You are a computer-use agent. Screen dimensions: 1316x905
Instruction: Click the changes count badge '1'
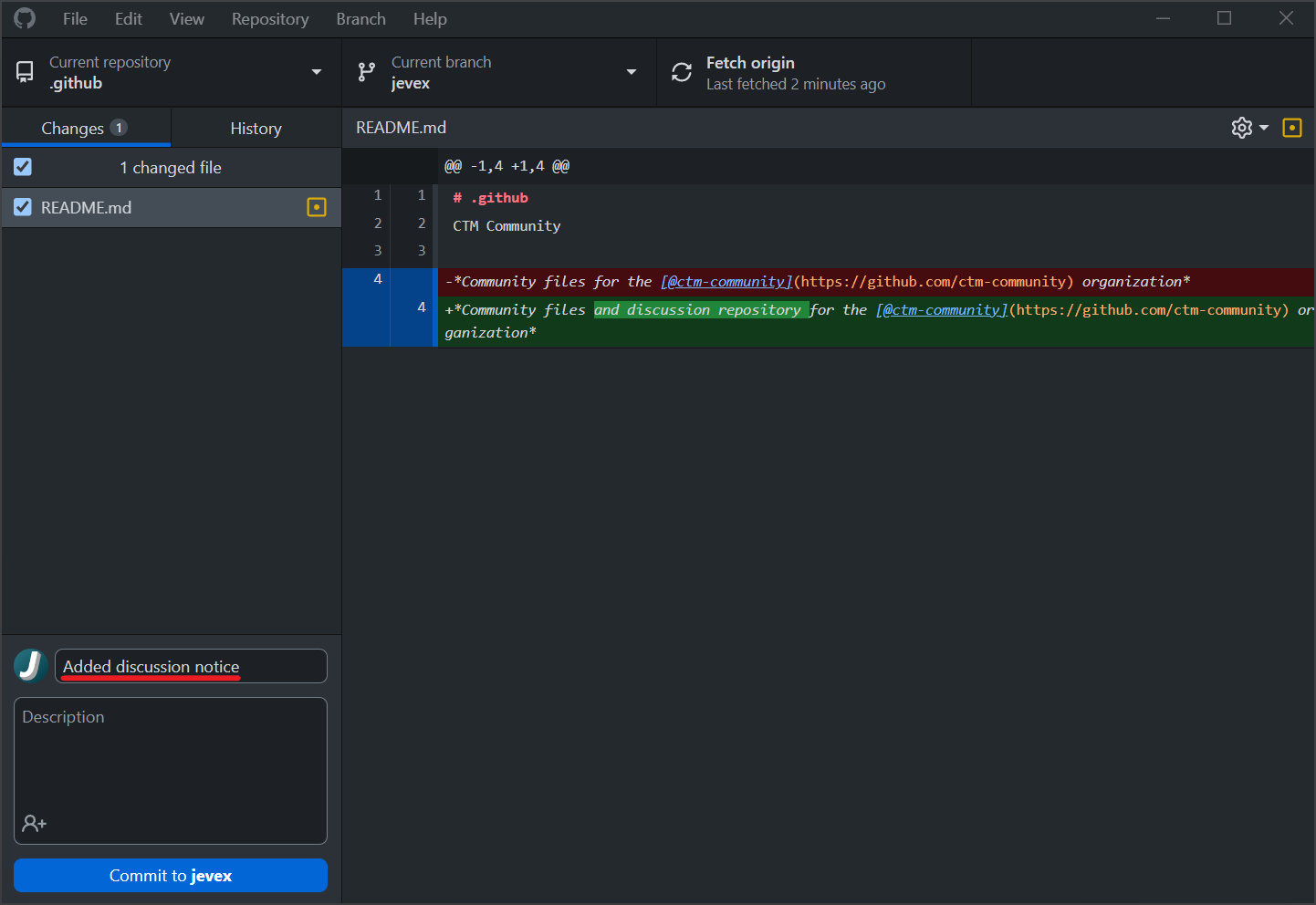pyautogui.click(x=119, y=128)
